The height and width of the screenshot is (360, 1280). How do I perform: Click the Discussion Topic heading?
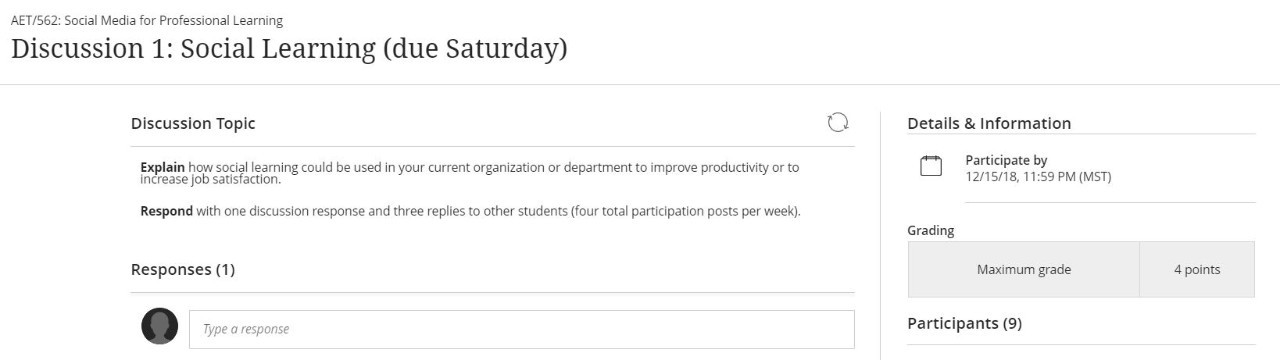(193, 123)
